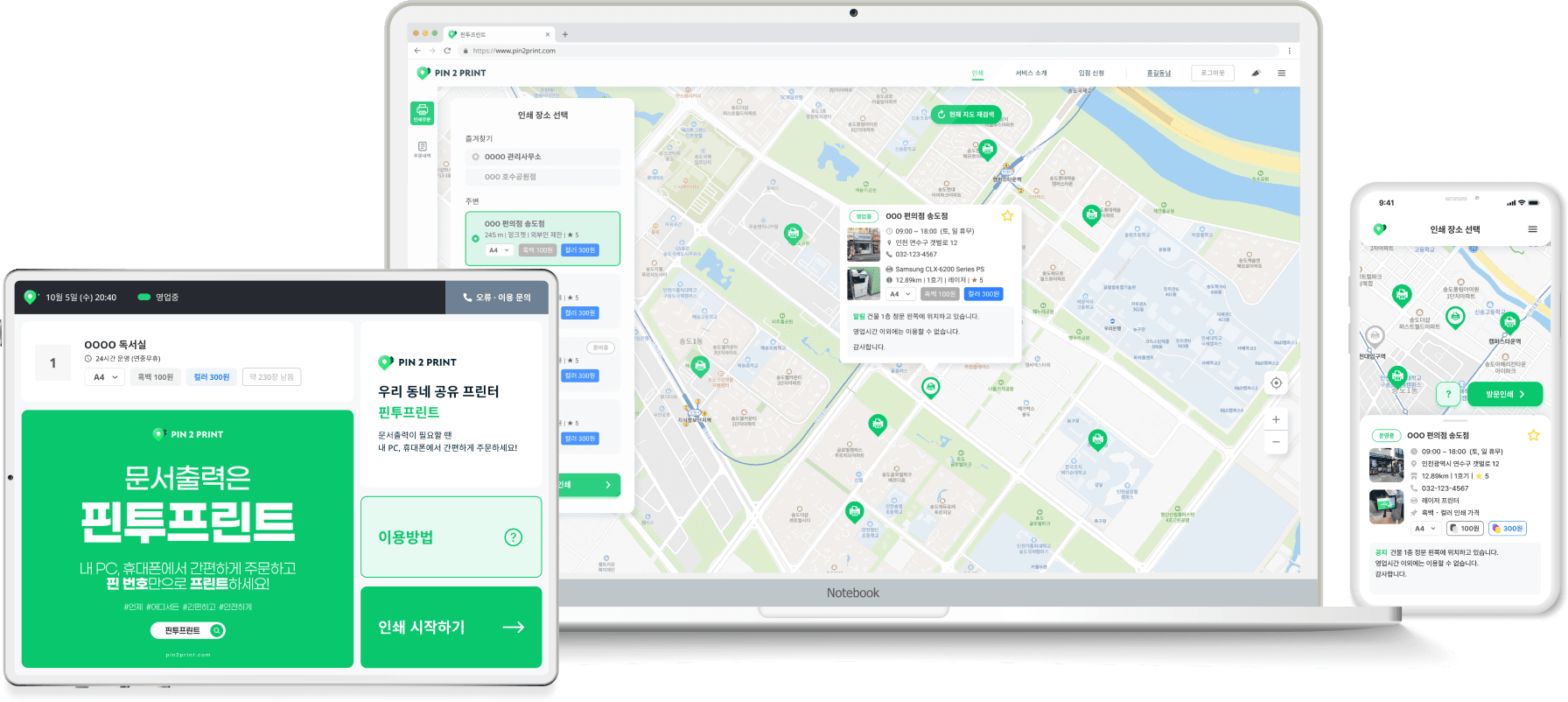Click the 현재 지도 재검색 button

click(x=966, y=115)
